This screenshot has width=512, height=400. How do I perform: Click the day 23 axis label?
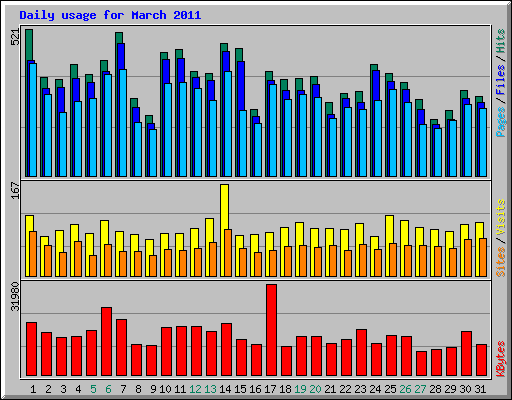tap(360, 389)
